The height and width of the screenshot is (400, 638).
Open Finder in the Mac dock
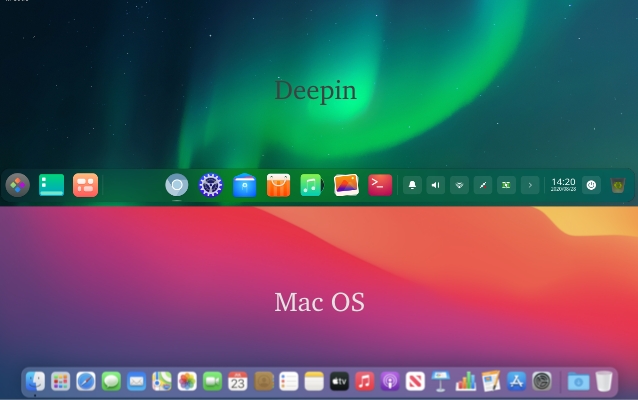[35, 382]
